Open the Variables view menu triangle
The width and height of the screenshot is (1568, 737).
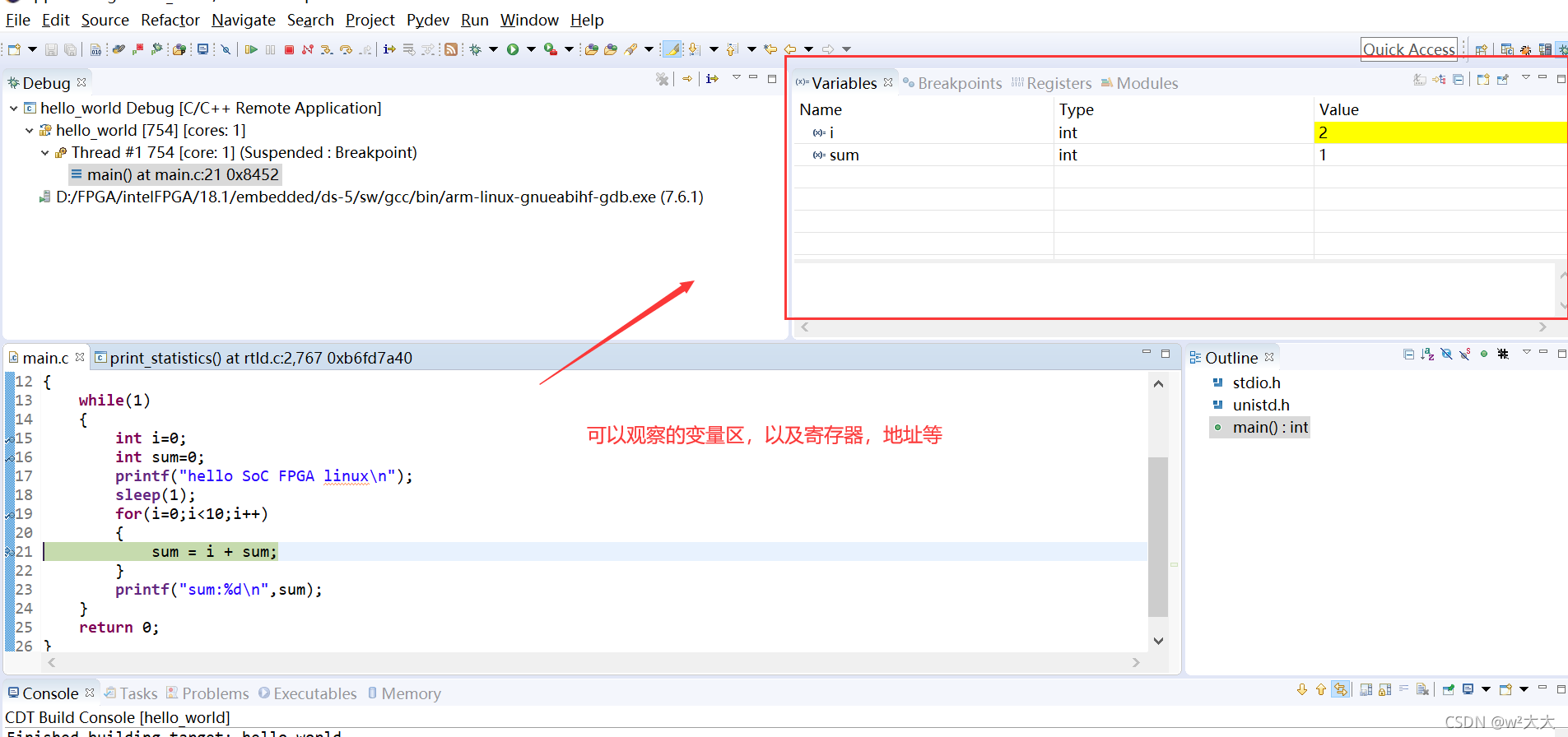pyautogui.click(x=1525, y=78)
